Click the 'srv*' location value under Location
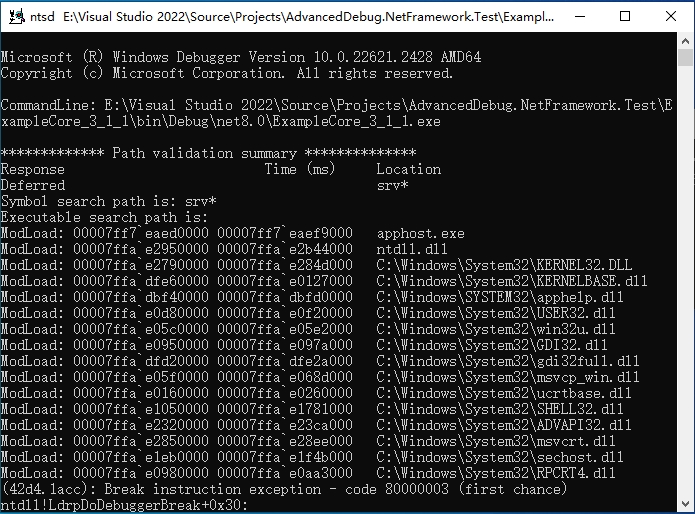 [x=392, y=185]
